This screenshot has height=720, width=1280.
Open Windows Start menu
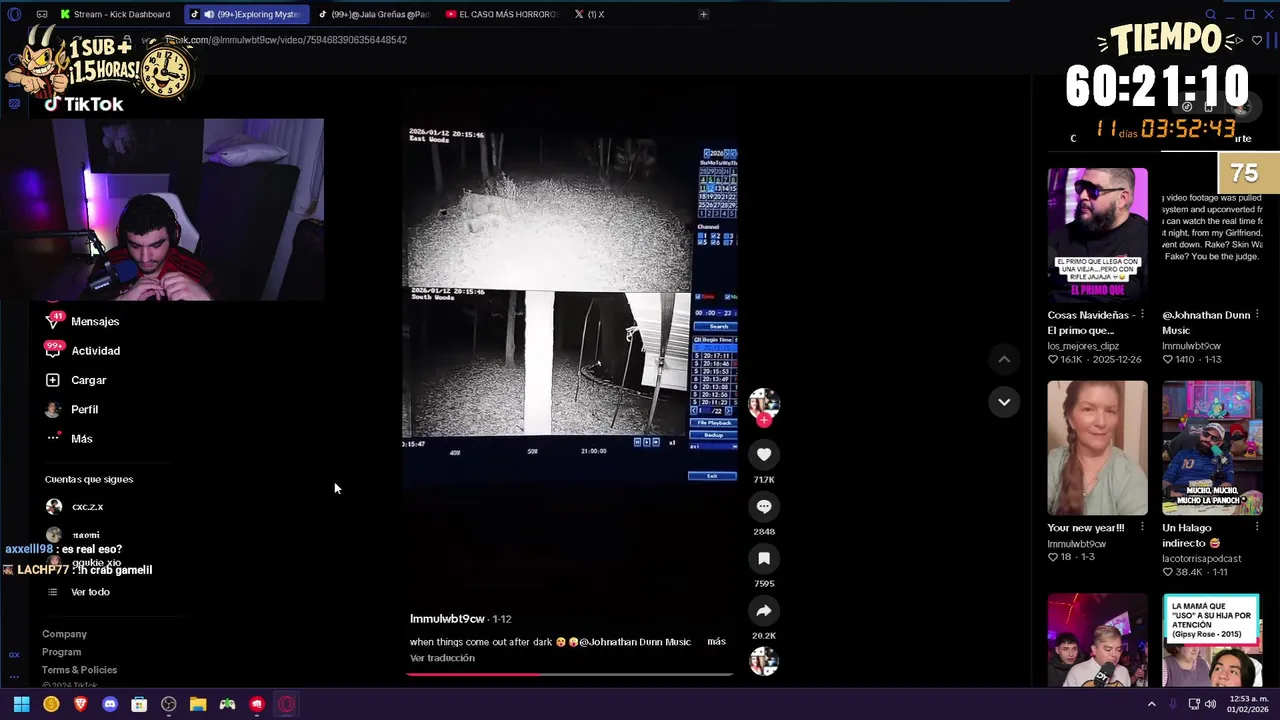[x=21, y=704]
